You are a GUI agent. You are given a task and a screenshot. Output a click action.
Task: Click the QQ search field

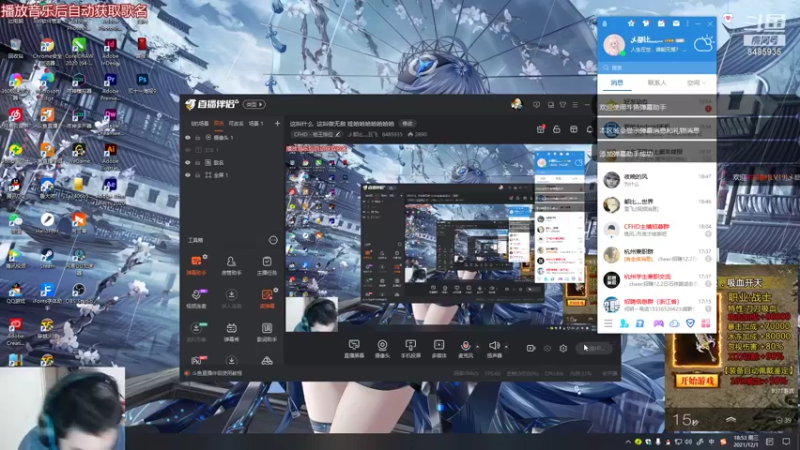(x=657, y=67)
